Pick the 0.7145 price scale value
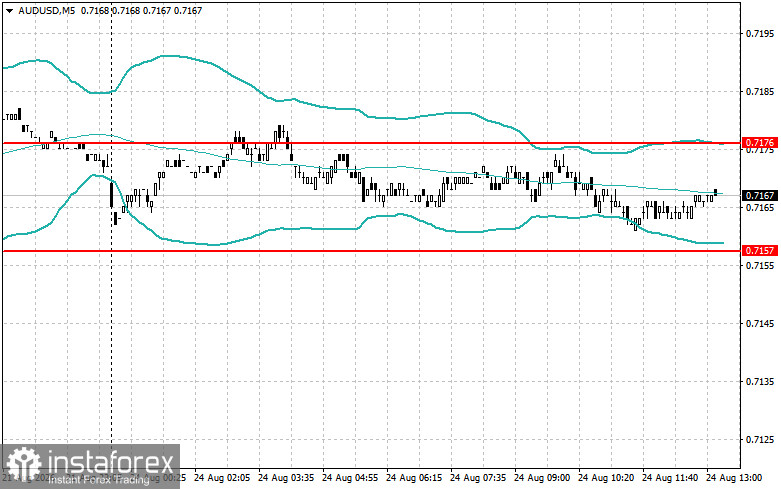 (760, 324)
